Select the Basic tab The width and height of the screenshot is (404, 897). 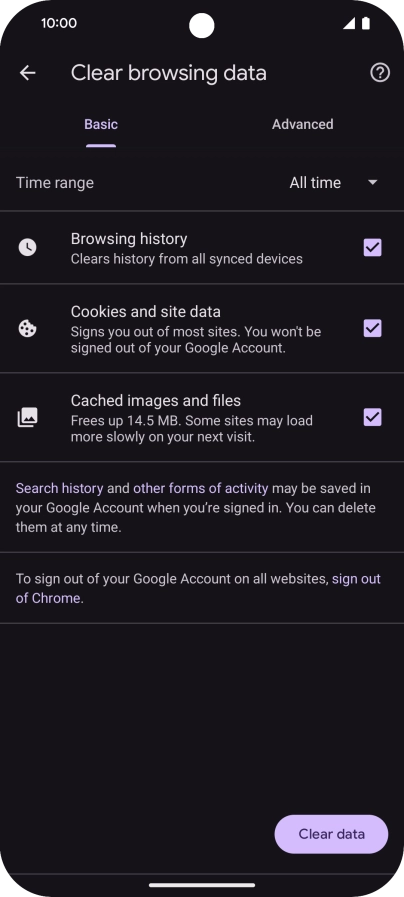click(101, 124)
